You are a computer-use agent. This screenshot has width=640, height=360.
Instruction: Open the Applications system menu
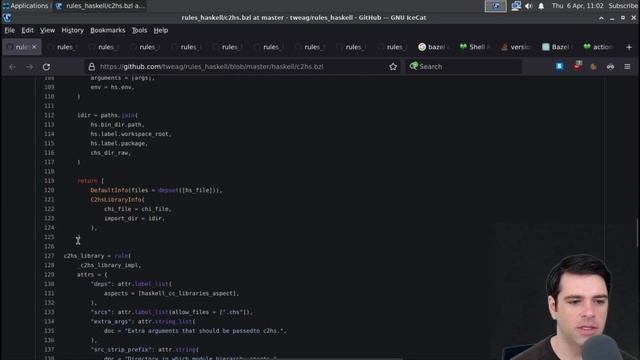click(x=25, y=6)
